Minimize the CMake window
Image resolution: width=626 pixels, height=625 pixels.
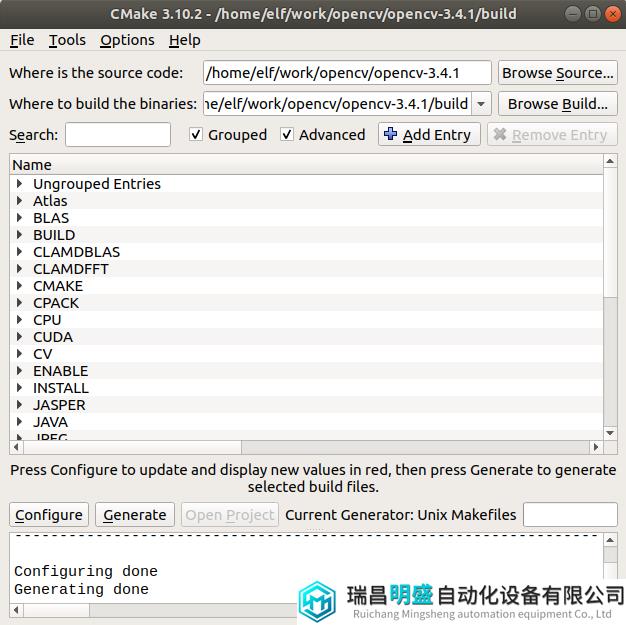coord(573,14)
